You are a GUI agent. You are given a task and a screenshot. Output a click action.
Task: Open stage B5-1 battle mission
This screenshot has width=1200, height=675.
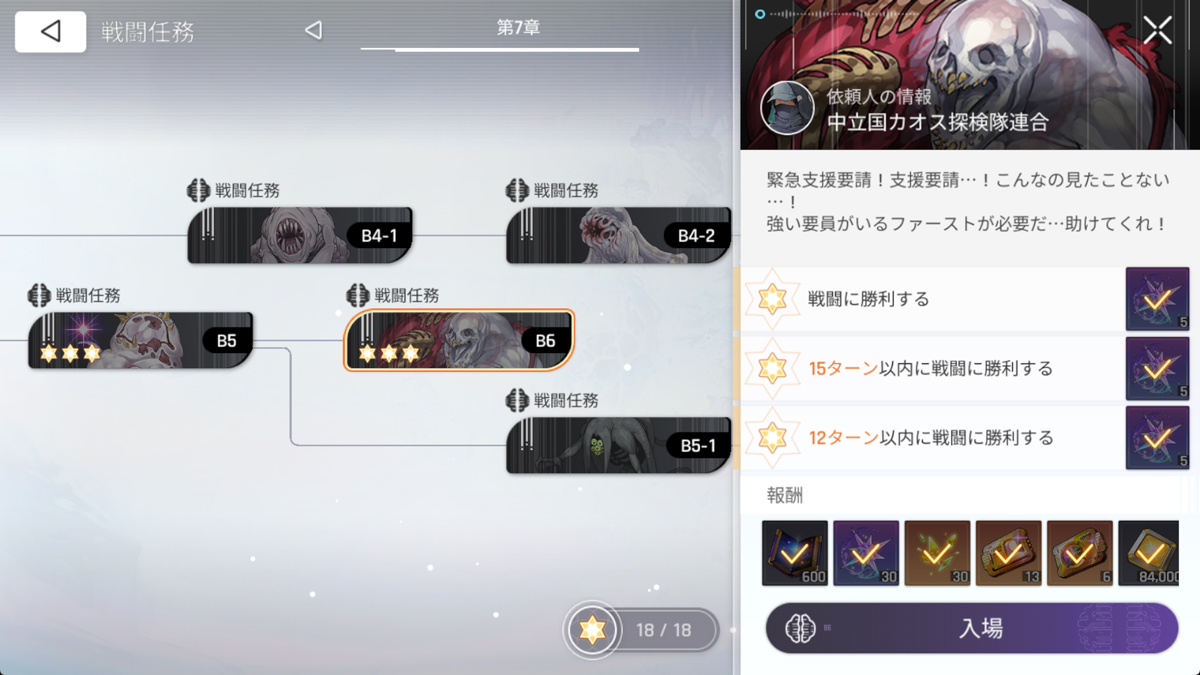pos(618,445)
